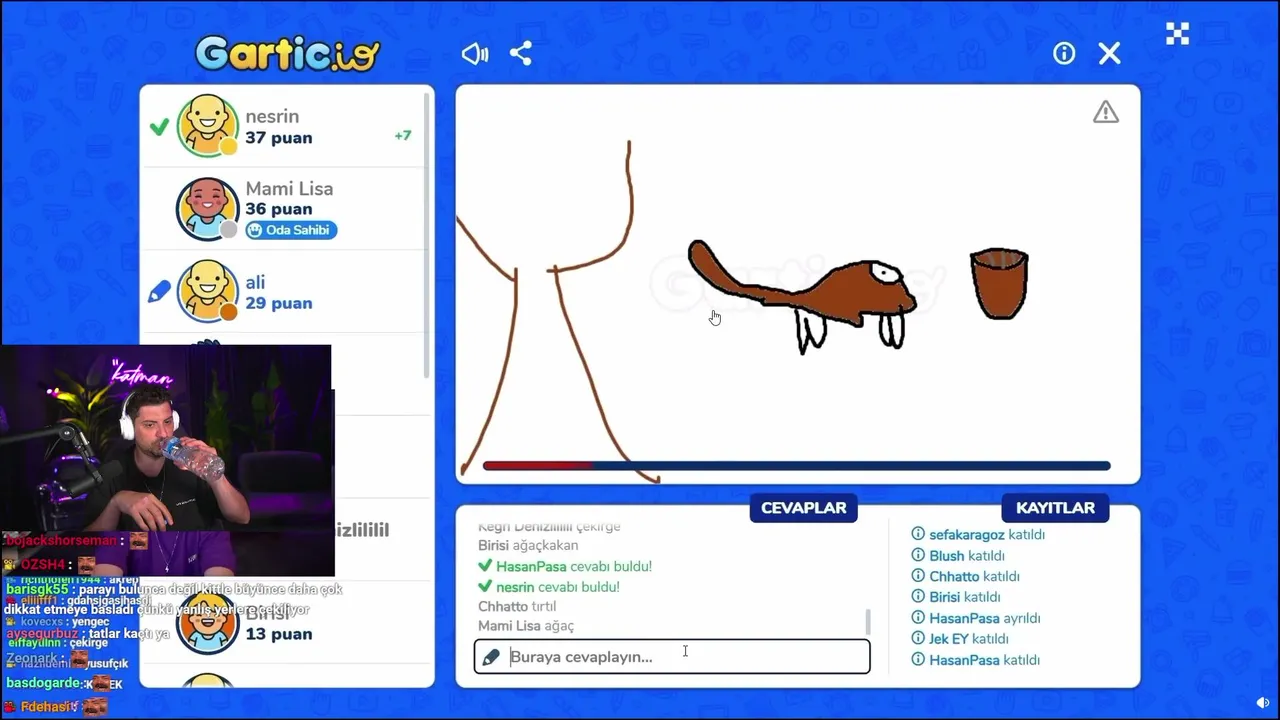Leave the room with the X icon

[1109, 54]
